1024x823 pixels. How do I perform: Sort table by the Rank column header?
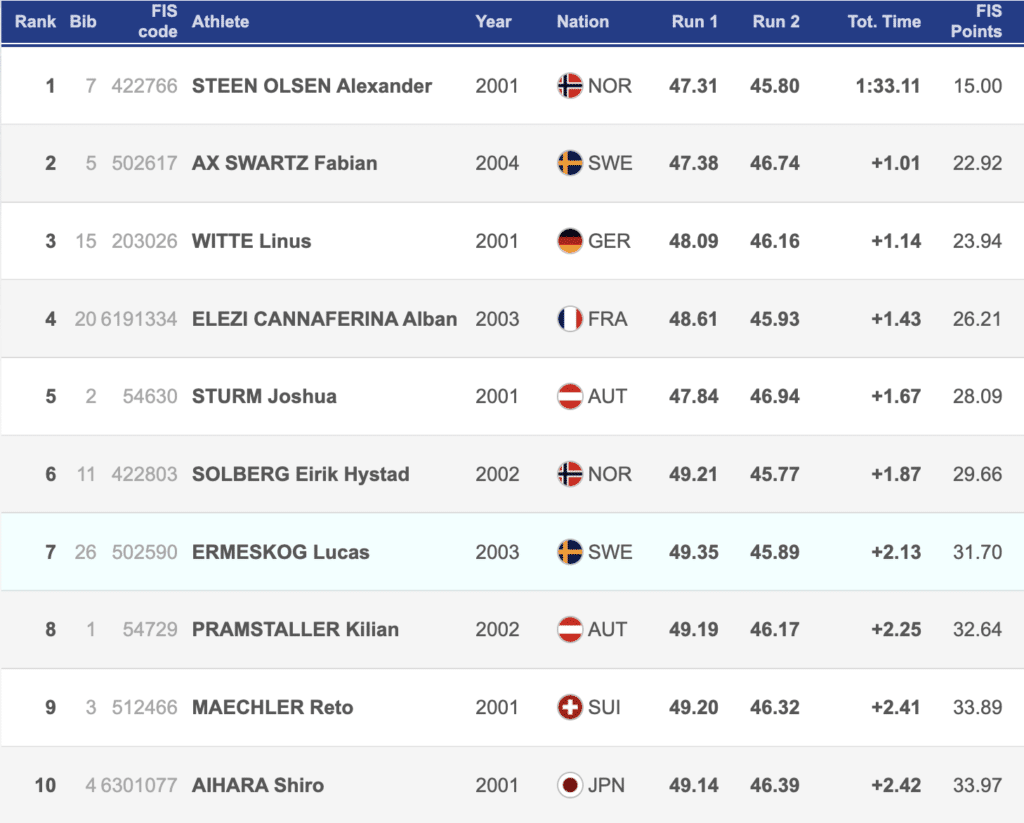(34, 21)
